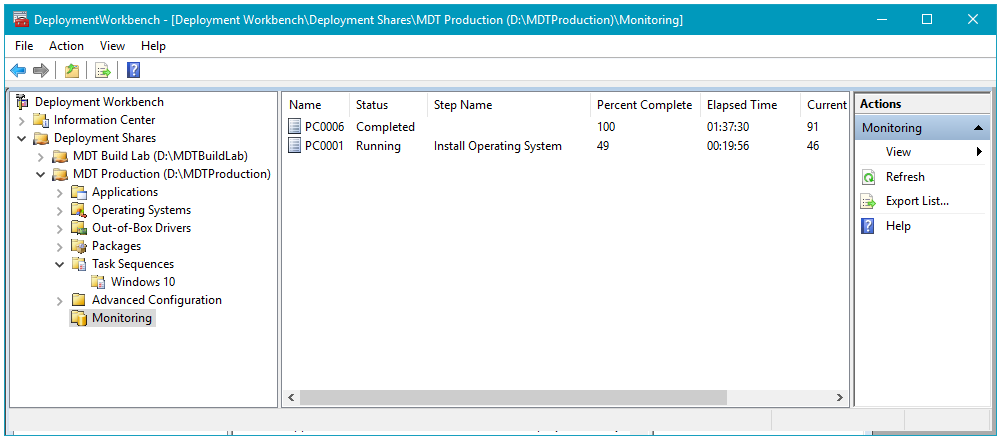
Task: Click the horizontal scrollbar right arrow
Action: click(x=841, y=398)
